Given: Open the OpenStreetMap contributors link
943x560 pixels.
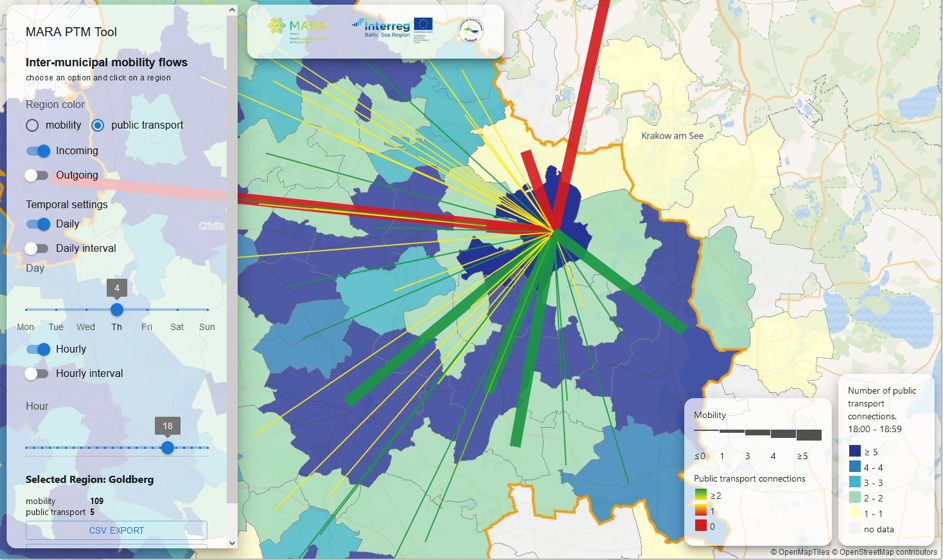Looking at the screenshot, I should pos(884,552).
